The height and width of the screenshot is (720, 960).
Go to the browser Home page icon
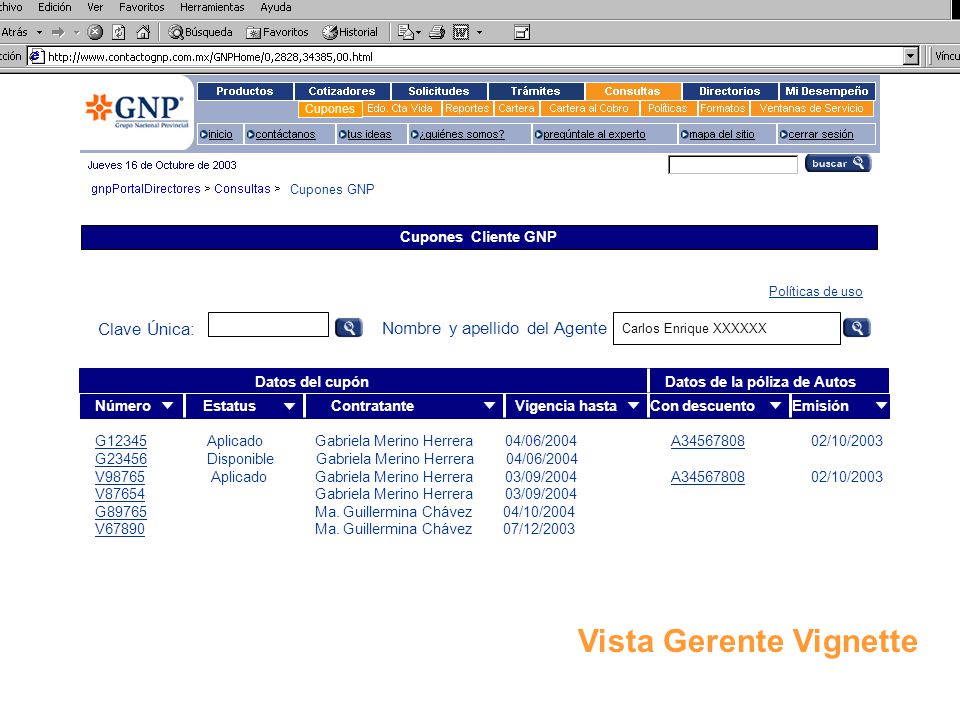click(x=143, y=32)
